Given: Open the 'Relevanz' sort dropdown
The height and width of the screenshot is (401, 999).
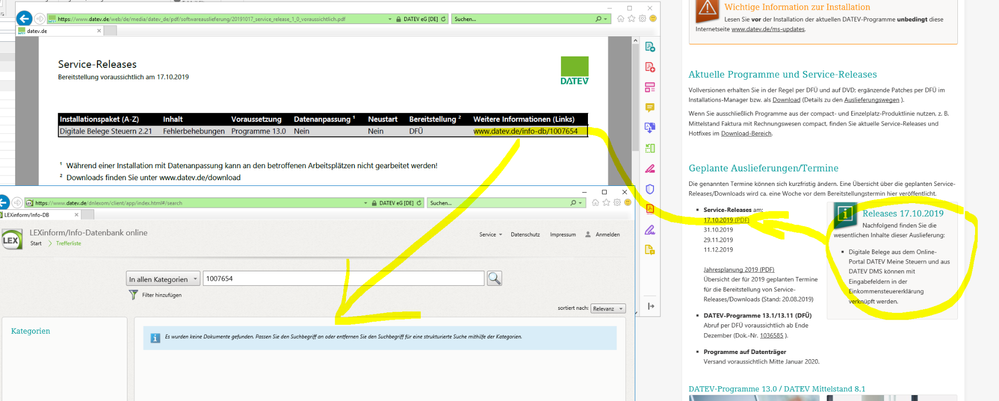Looking at the screenshot, I should tap(608, 309).
